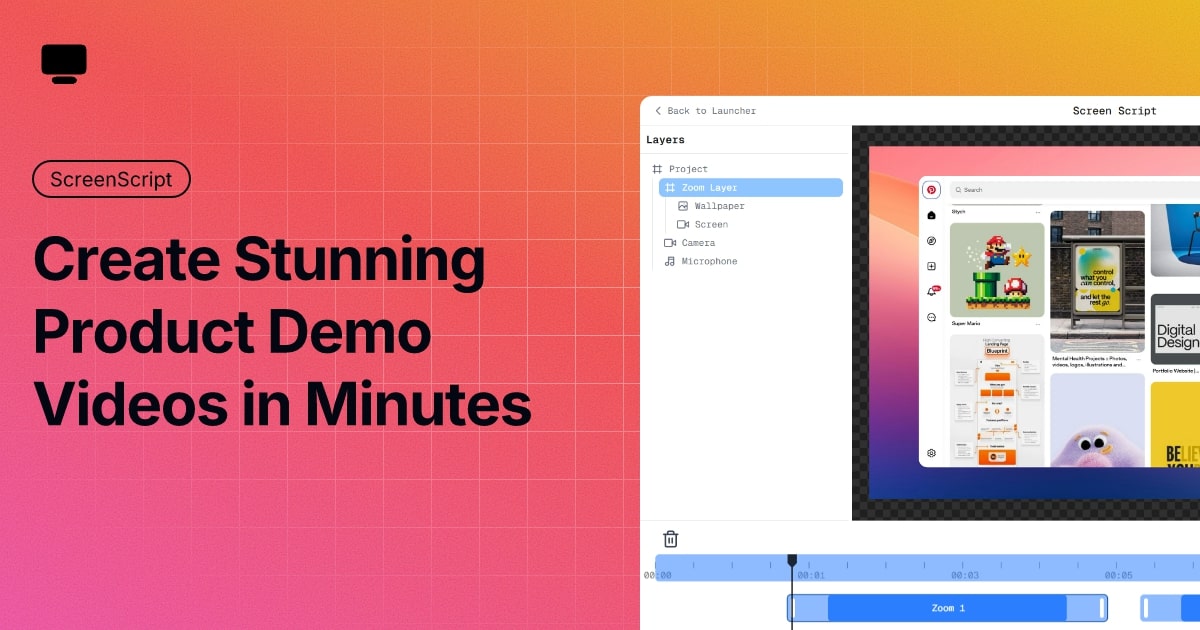Select the Microphone layer

[x=708, y=261]
